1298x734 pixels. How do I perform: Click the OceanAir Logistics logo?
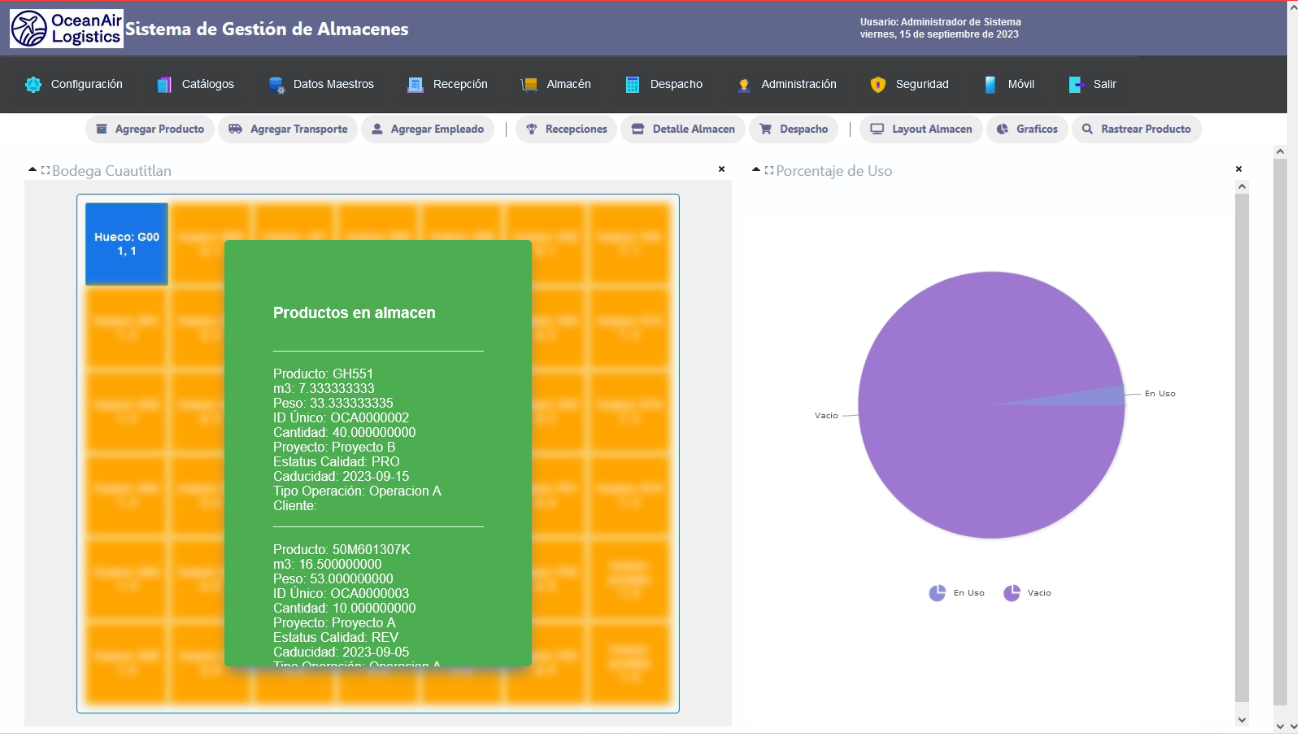coord(67,29)
